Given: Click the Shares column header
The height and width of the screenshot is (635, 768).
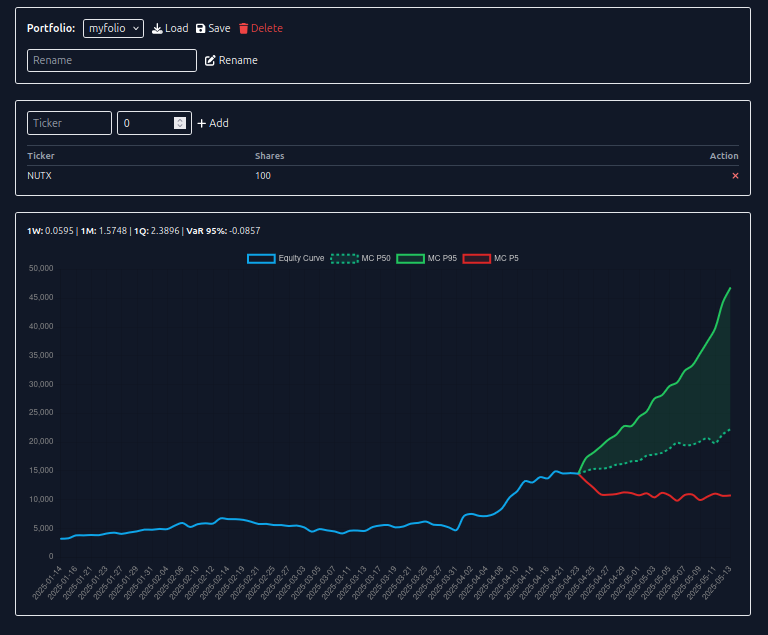Looking at the screenshot, I should click(x=269, y=156).
